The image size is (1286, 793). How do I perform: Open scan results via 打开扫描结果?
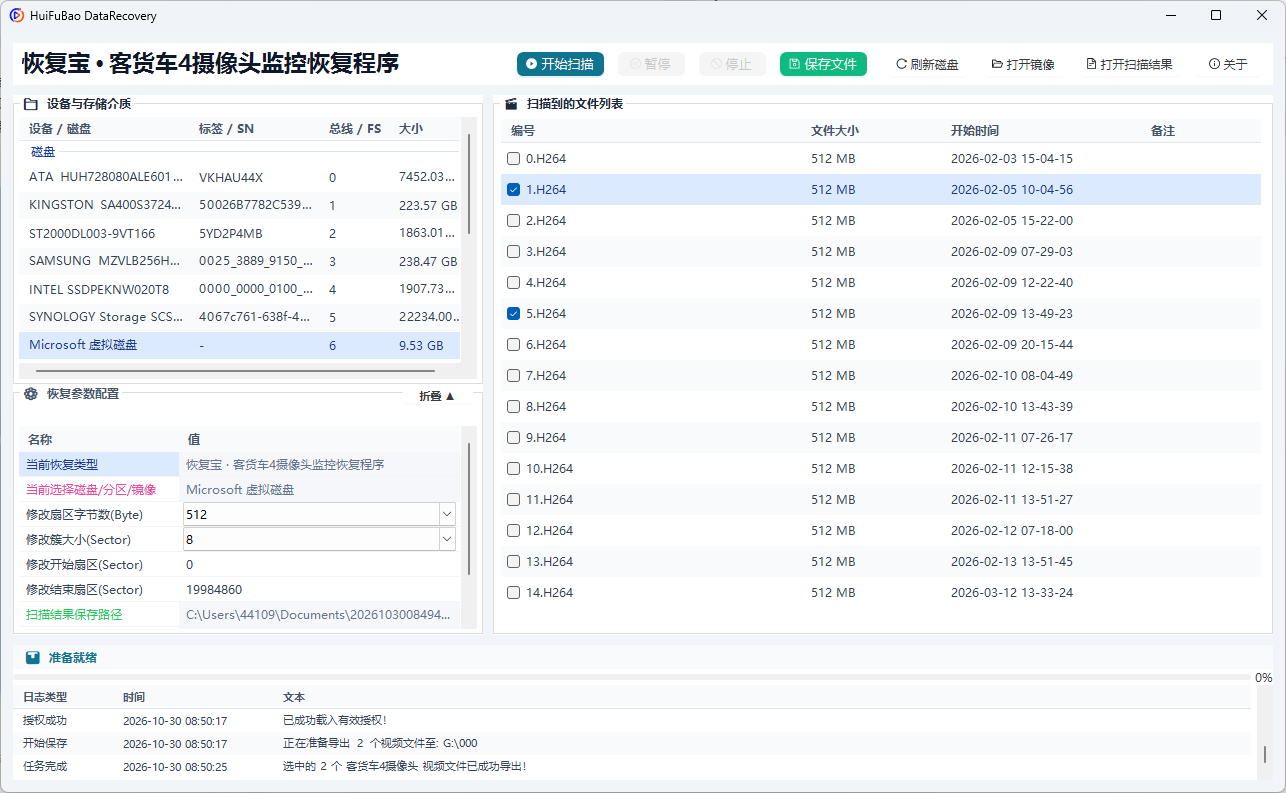[x=1129, y=64]
